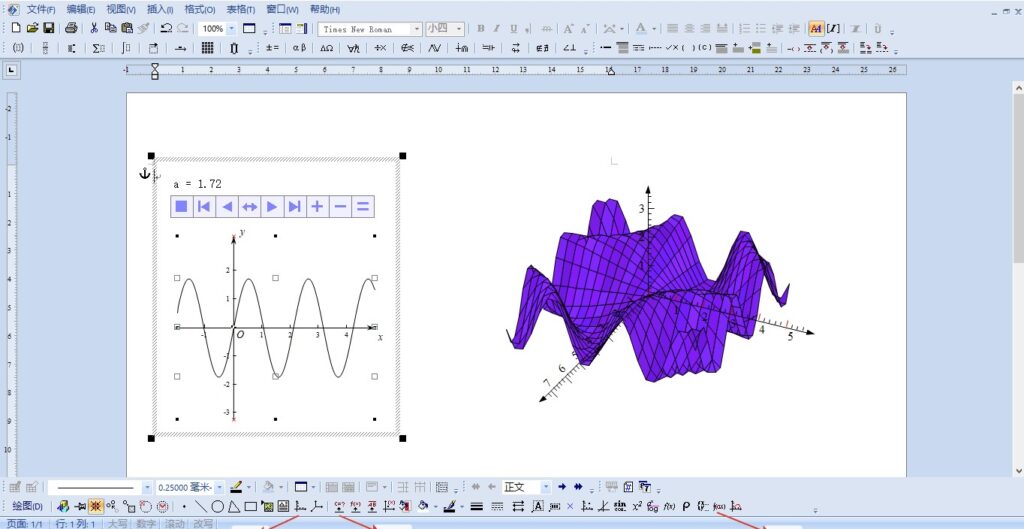Click the Print icon in toolbar

[x=71, y=28]
